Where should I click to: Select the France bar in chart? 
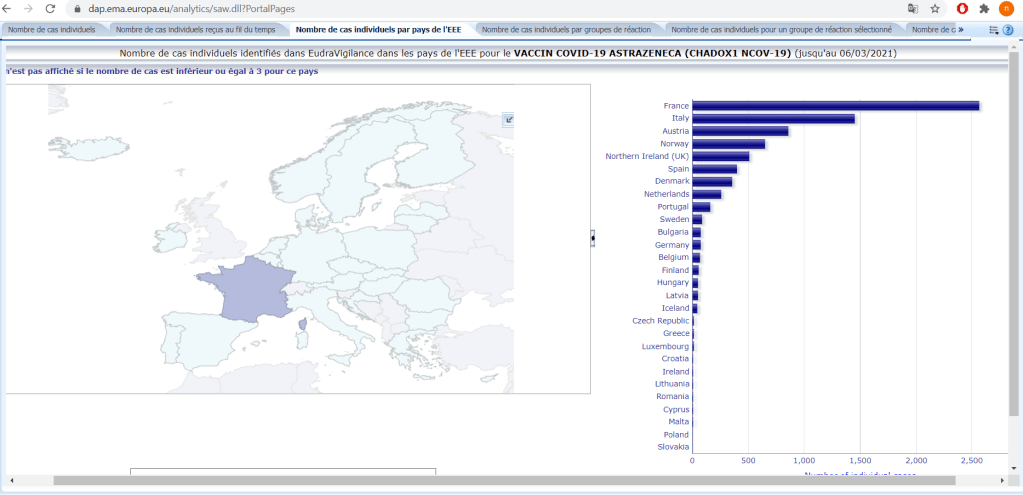(x=835, y=106)
